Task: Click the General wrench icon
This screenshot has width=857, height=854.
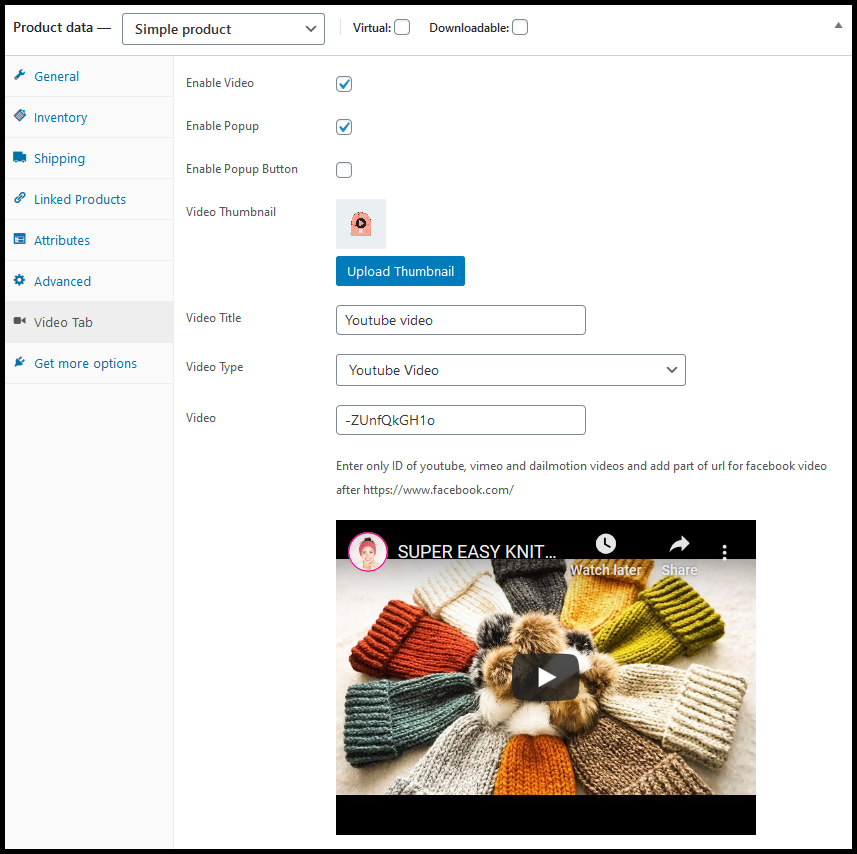Action: pos(20,75)
